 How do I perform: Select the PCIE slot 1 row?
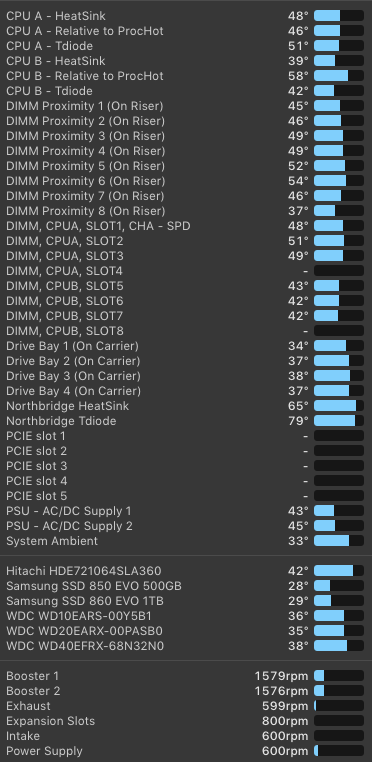[186, 436]
